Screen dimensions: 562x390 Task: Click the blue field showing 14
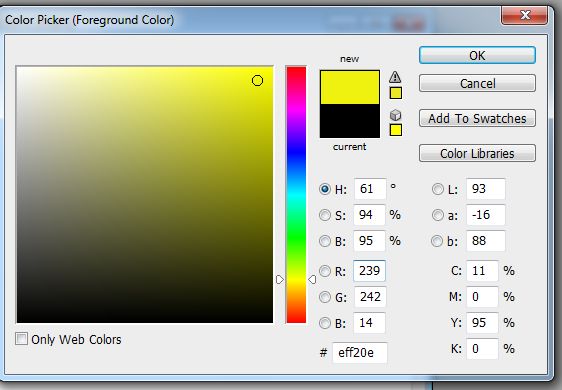(x=369, y=323)
